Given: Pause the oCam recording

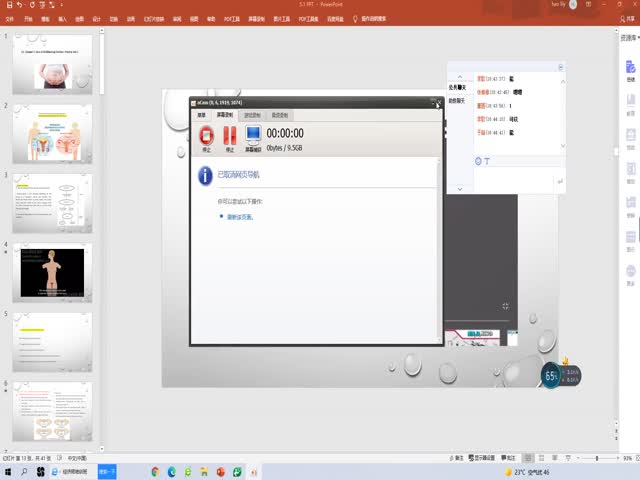Looking at the screenshot, I should 230,137.
